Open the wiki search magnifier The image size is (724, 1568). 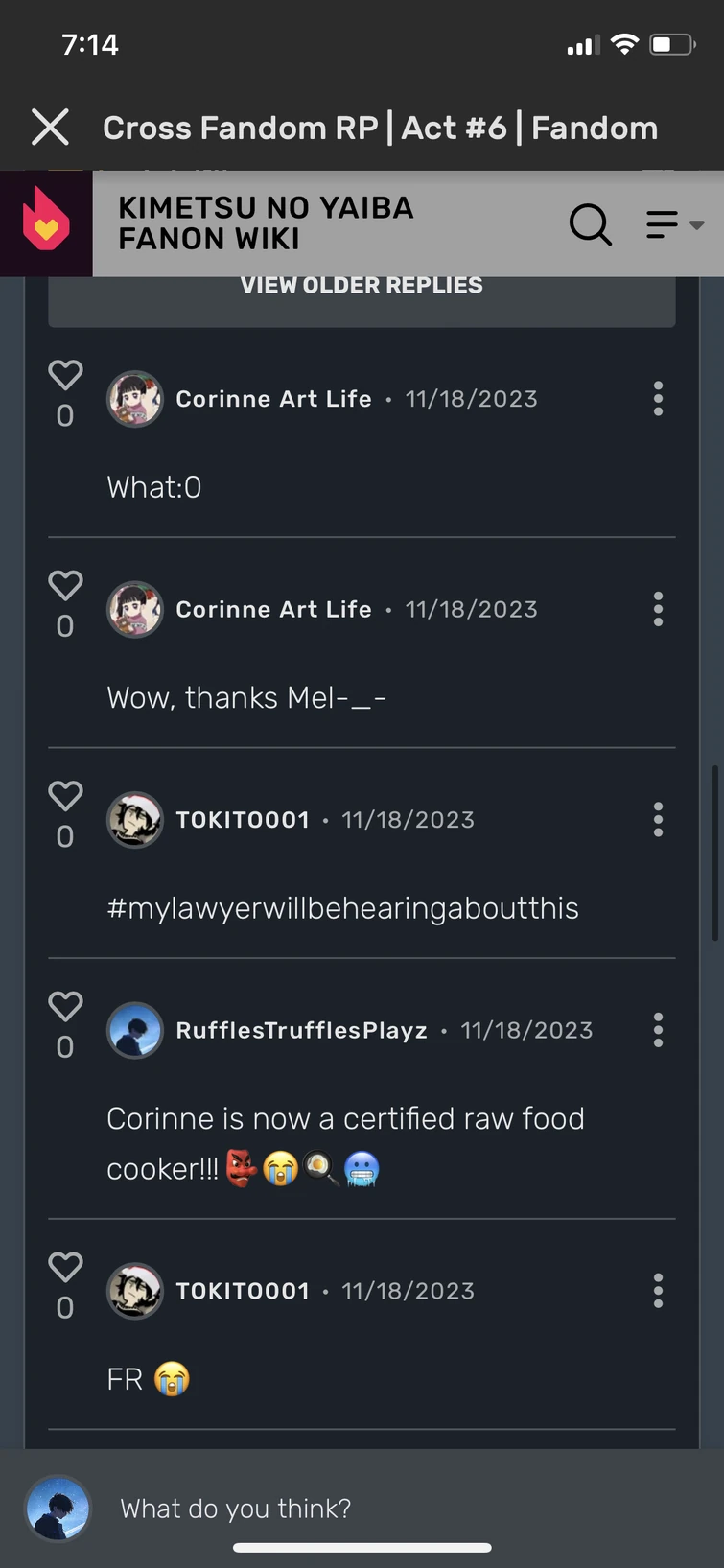590,224
